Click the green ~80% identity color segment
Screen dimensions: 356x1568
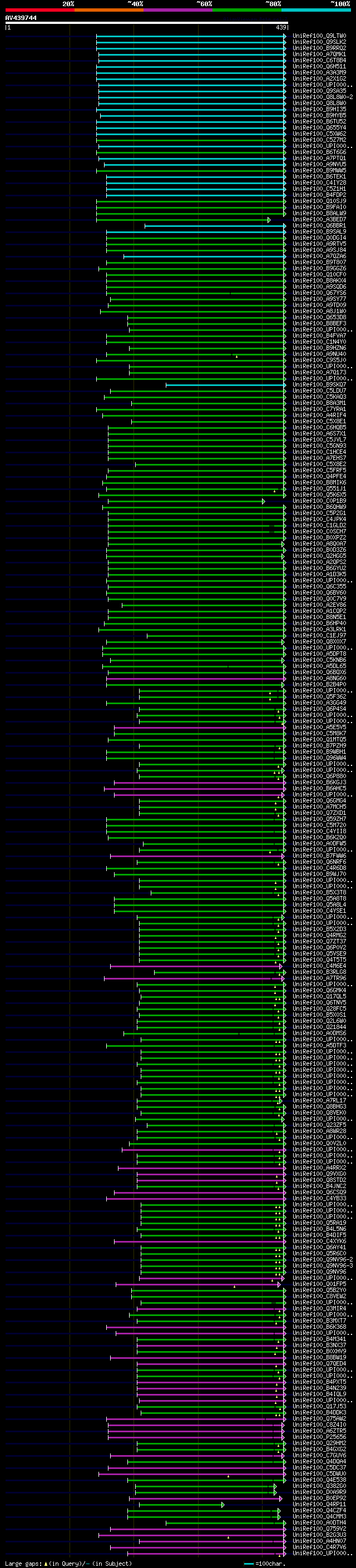click(x=247, y=11)
